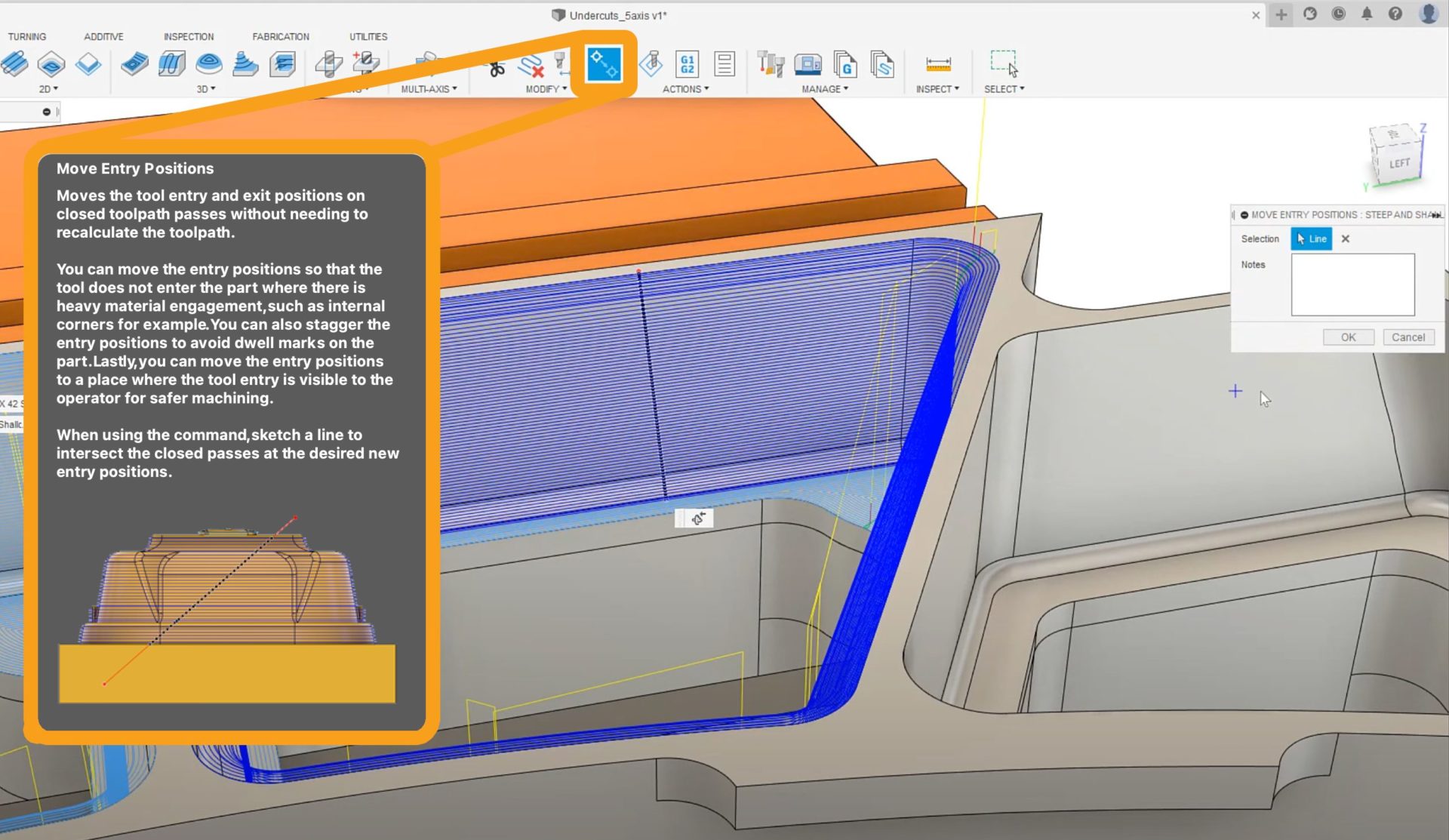
Task: Clear the Line selection with the X
Action: coord(1345,238)
